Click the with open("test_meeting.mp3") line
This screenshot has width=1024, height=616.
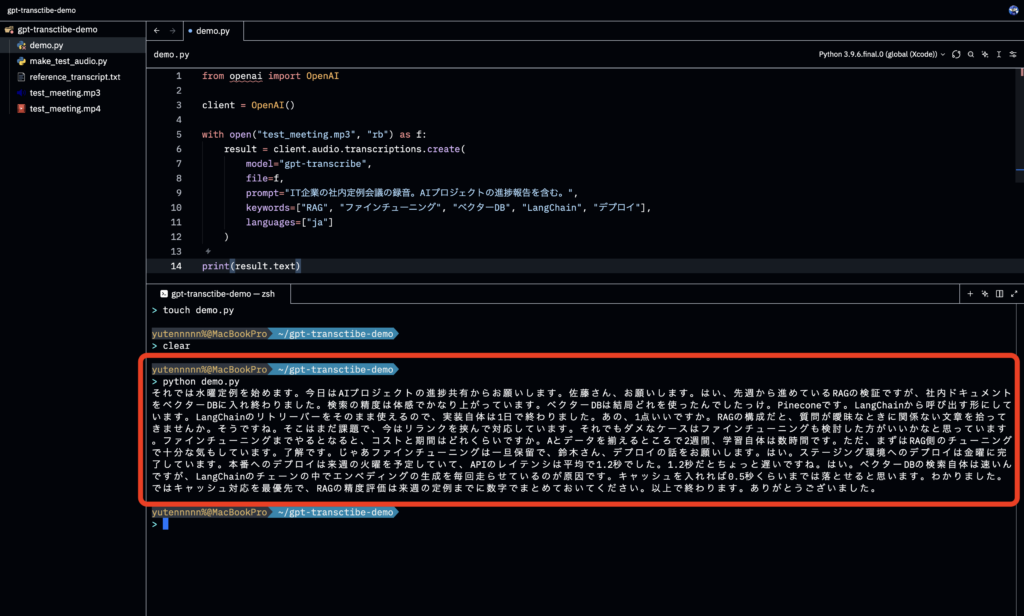(x=313, y=135)
